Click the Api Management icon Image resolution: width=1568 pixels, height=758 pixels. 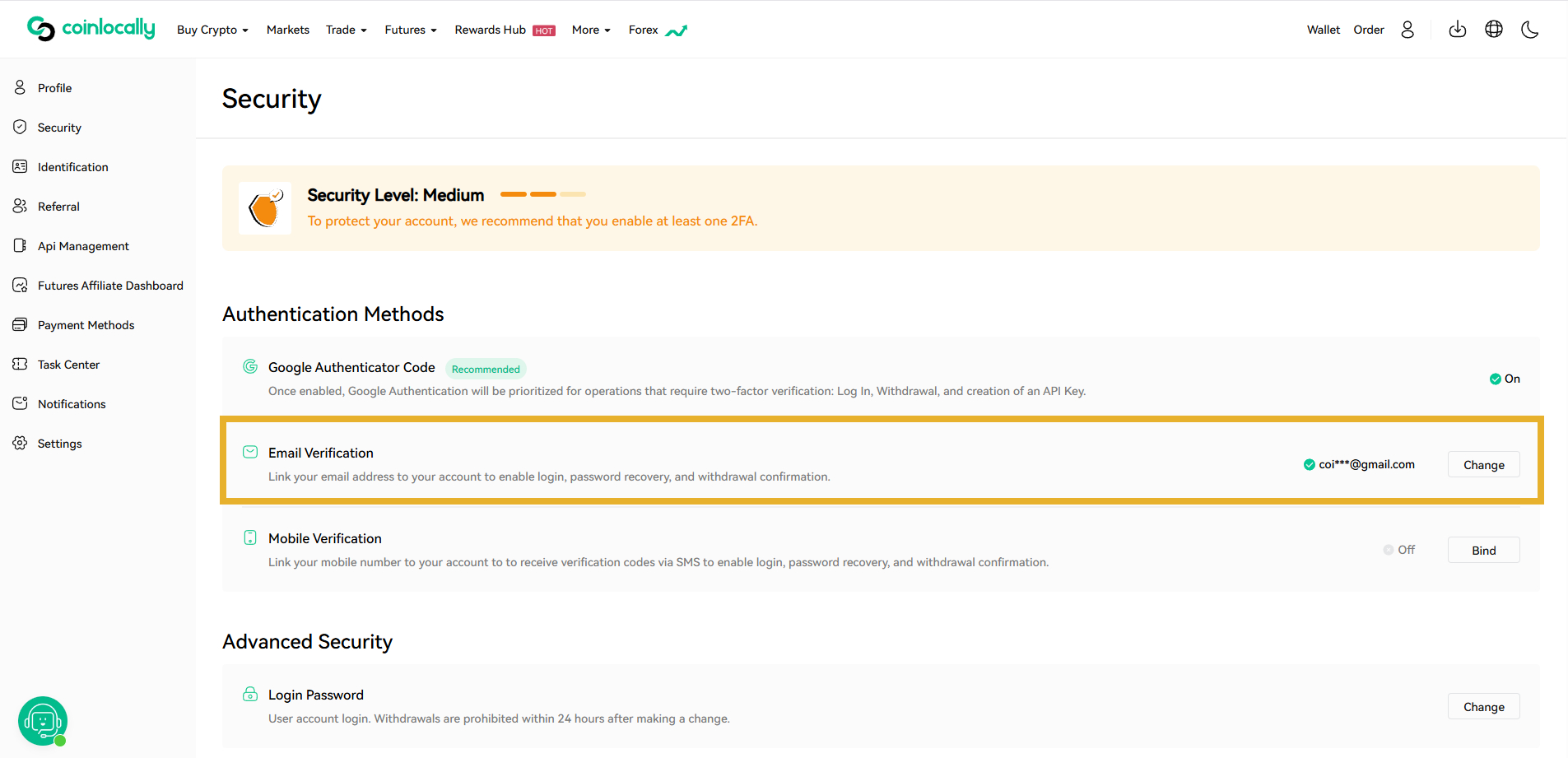pos(20,245)
